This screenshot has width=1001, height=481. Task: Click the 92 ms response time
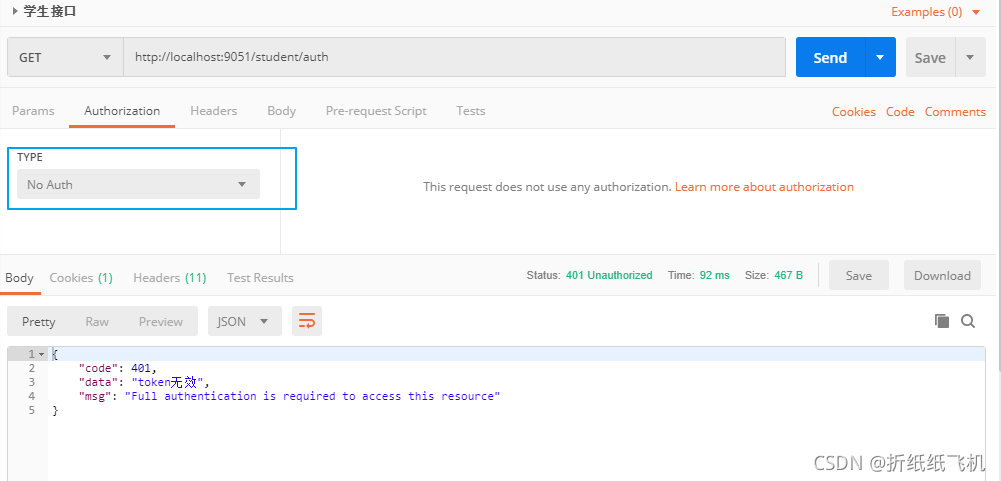[714, 275]
